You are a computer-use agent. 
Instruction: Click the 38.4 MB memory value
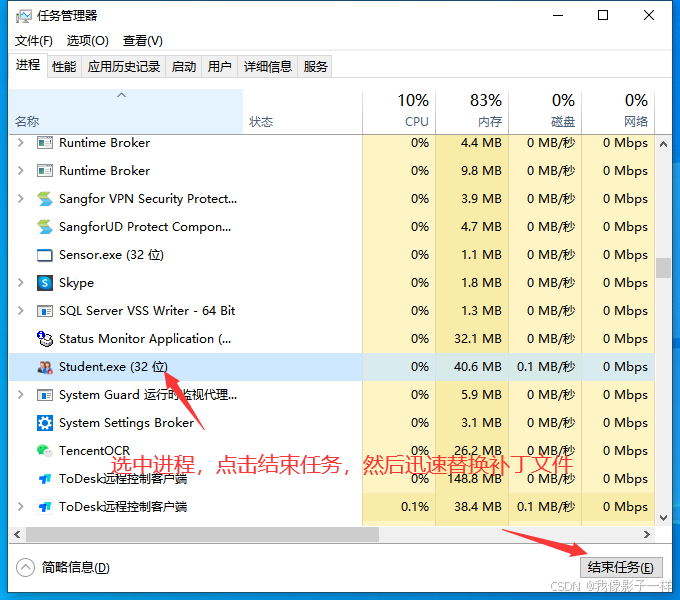[478, 506]
